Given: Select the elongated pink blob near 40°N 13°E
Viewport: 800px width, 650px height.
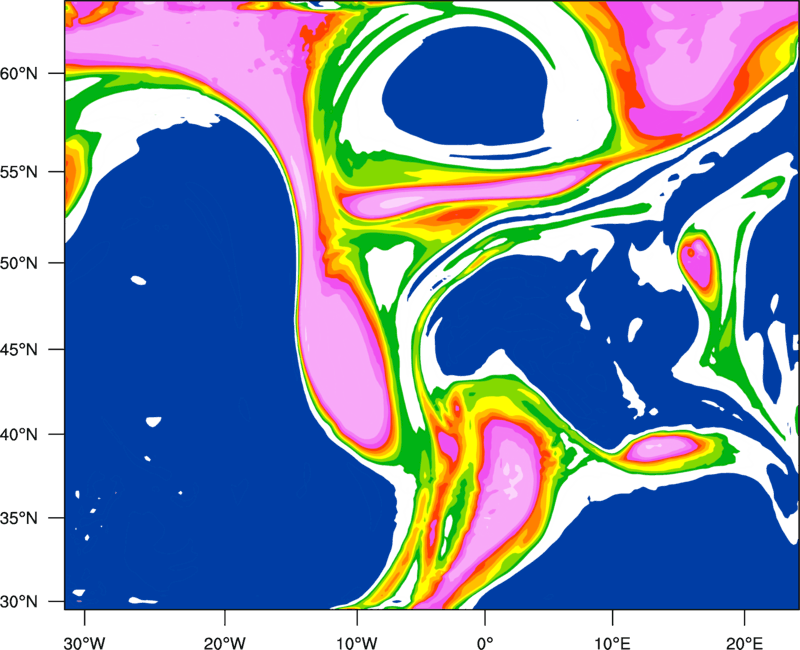Looking at the screenshot, I should point(660,446).
